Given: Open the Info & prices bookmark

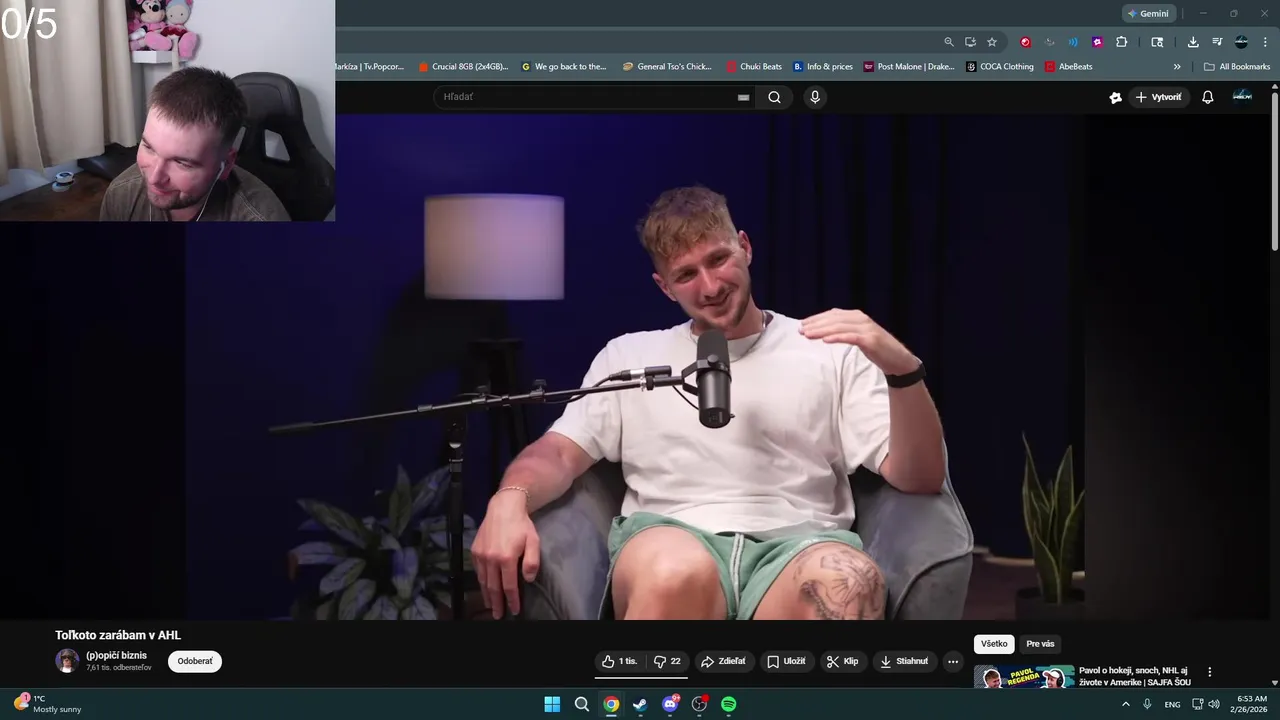Looking at the screenshot, I should 822,67.
